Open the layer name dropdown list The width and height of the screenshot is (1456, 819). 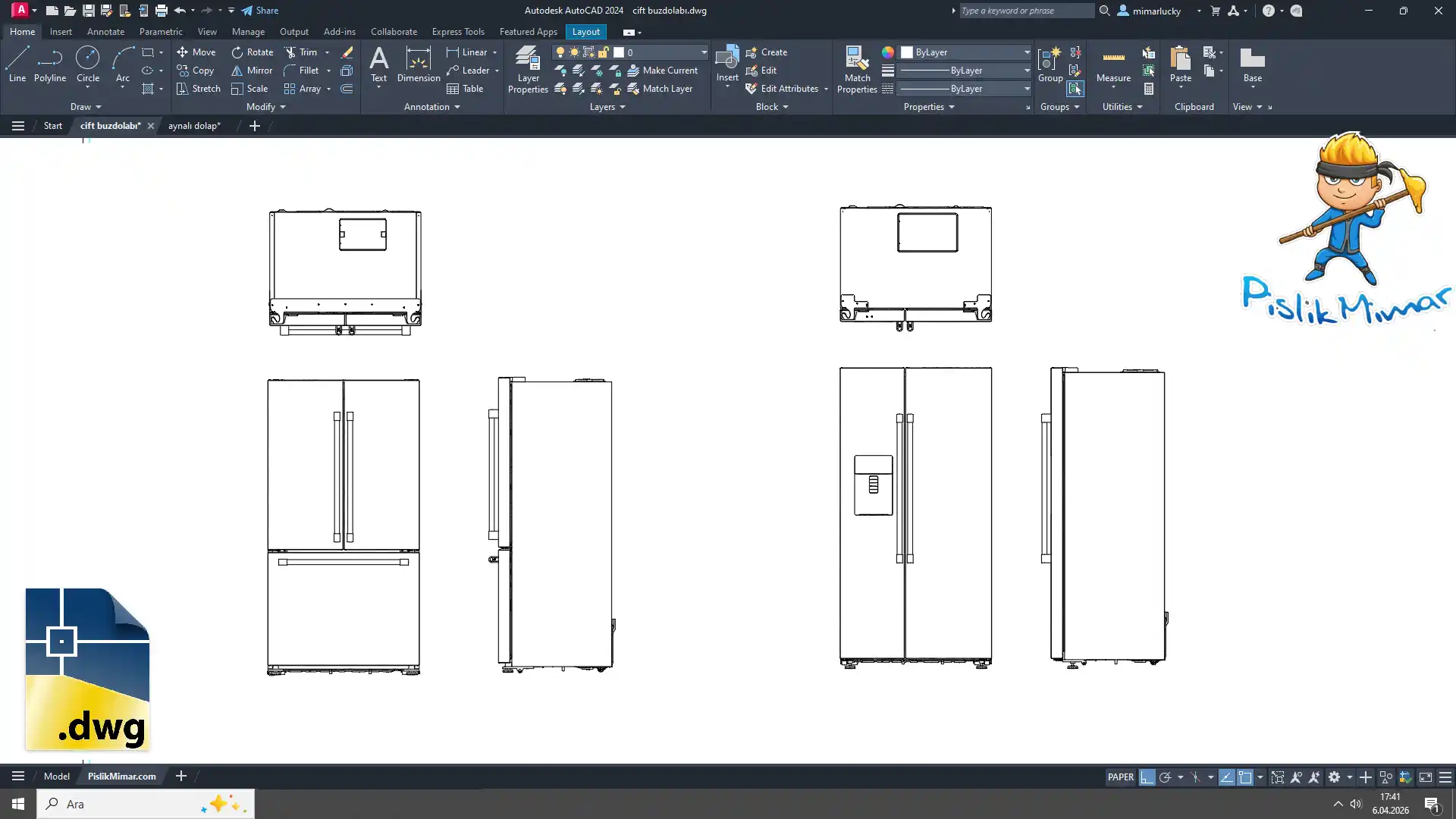(704, 52)
